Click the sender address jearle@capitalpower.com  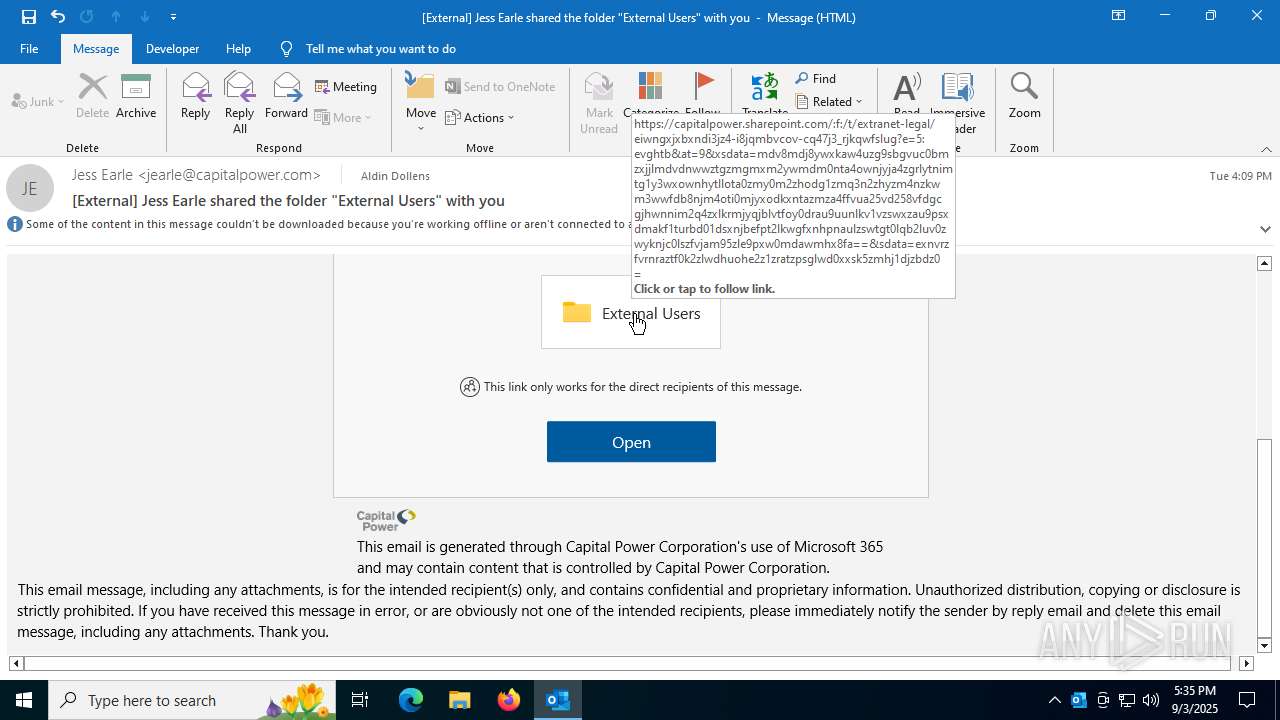click(x=229, y=175)
